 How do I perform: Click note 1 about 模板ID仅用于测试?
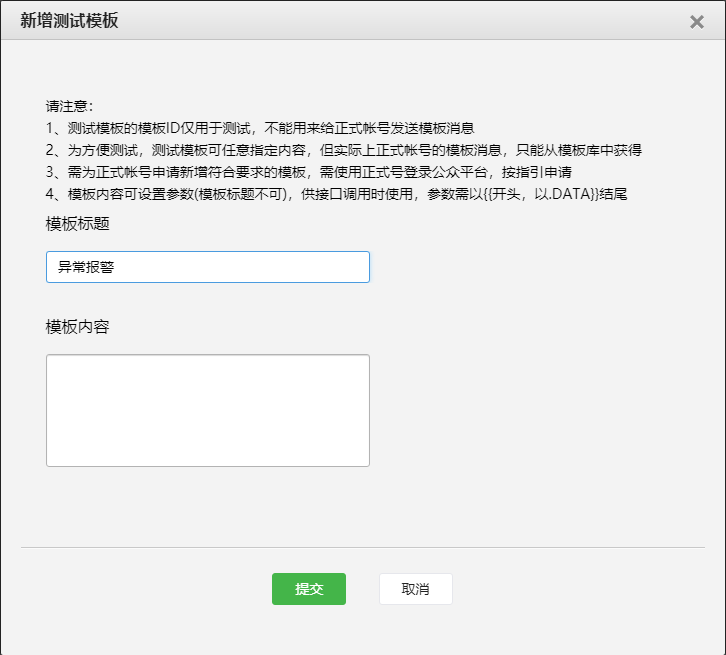[x=260, y=128]
